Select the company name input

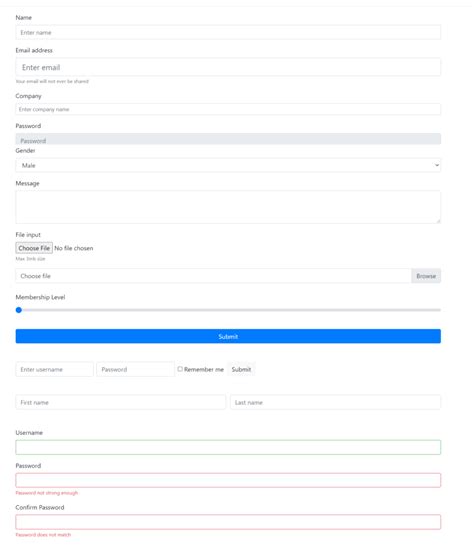tap(228, 109)
